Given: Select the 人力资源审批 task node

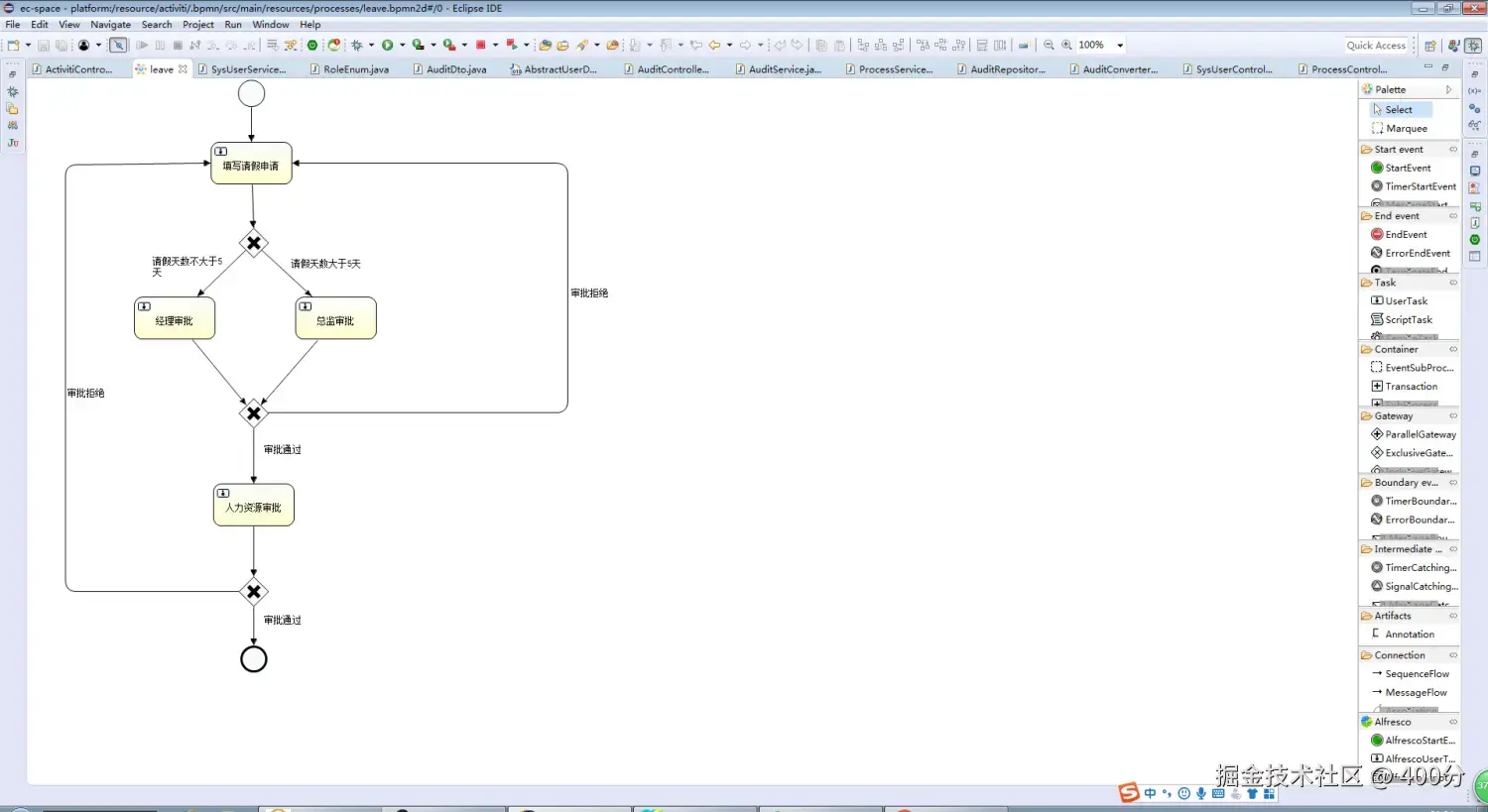Looking at the screenshot, I should tap(254, 505).
